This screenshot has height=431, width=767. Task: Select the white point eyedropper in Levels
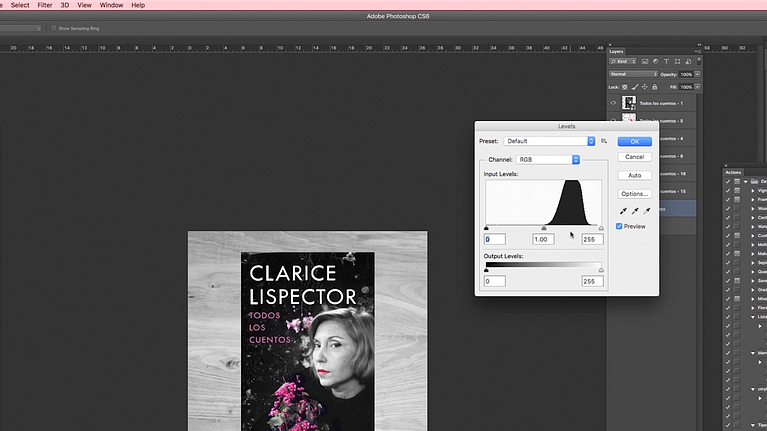(x=647, y=211)
